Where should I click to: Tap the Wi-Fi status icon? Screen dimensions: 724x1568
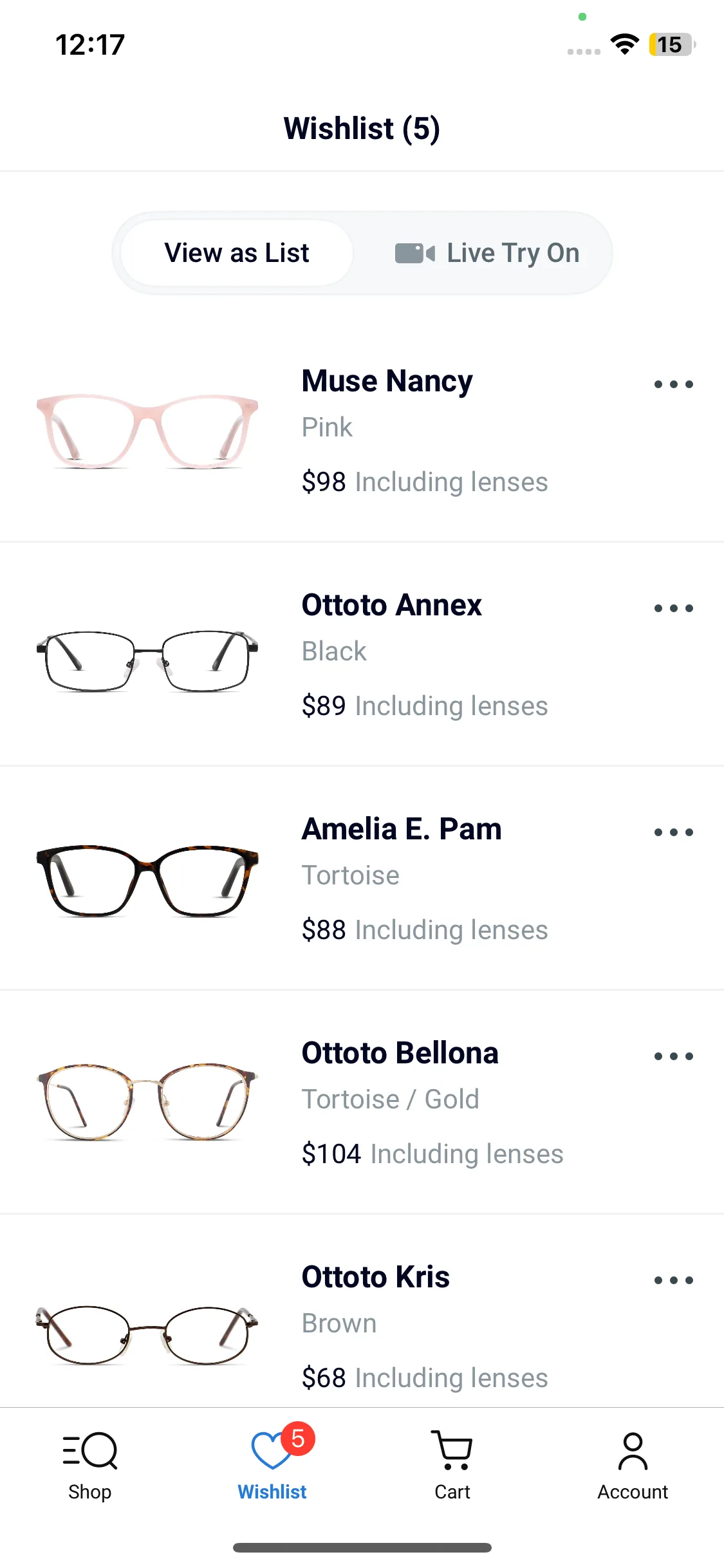click(624, 44)
